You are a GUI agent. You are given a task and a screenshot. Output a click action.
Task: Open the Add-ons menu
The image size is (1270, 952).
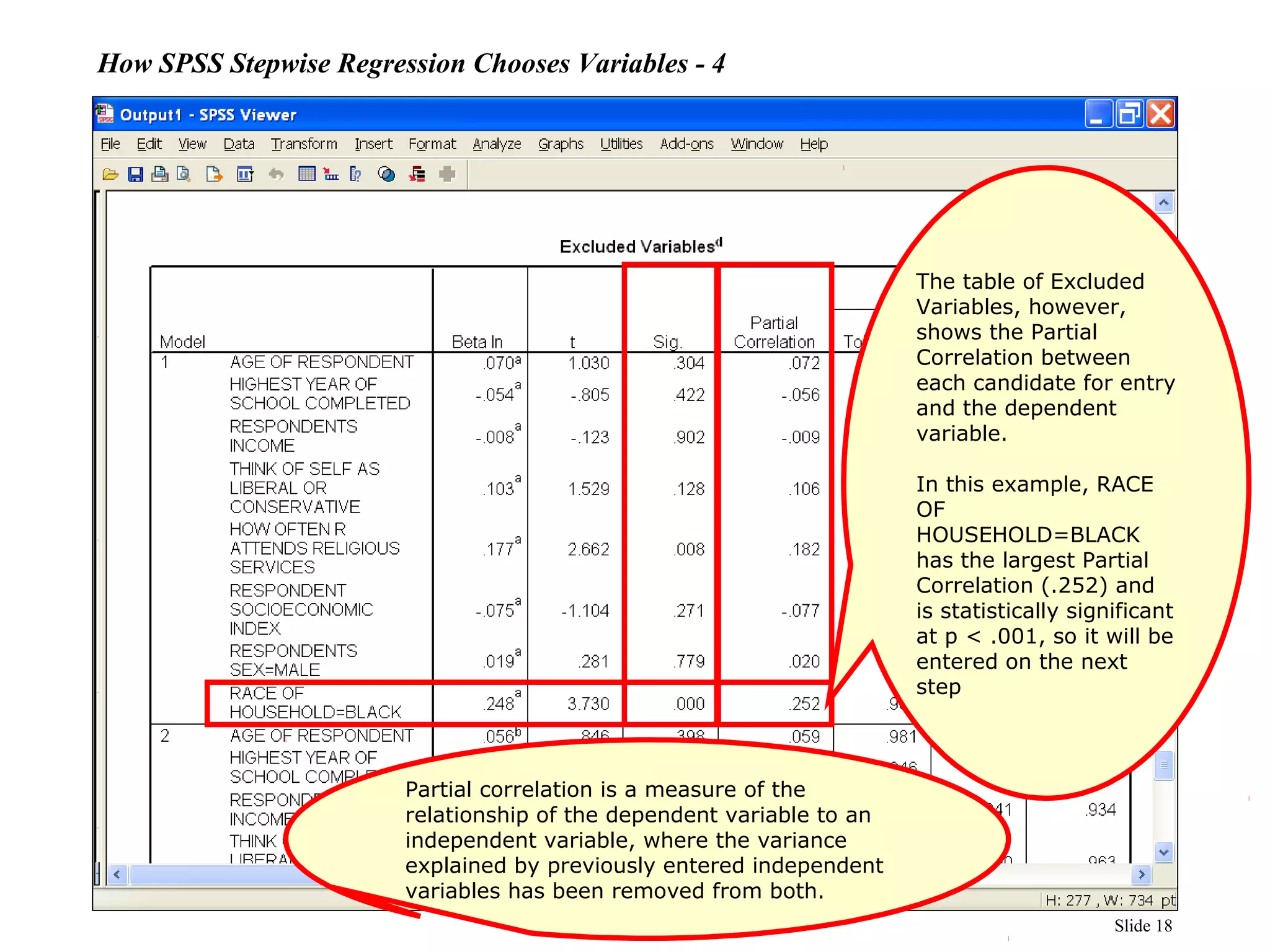[687, 144]
